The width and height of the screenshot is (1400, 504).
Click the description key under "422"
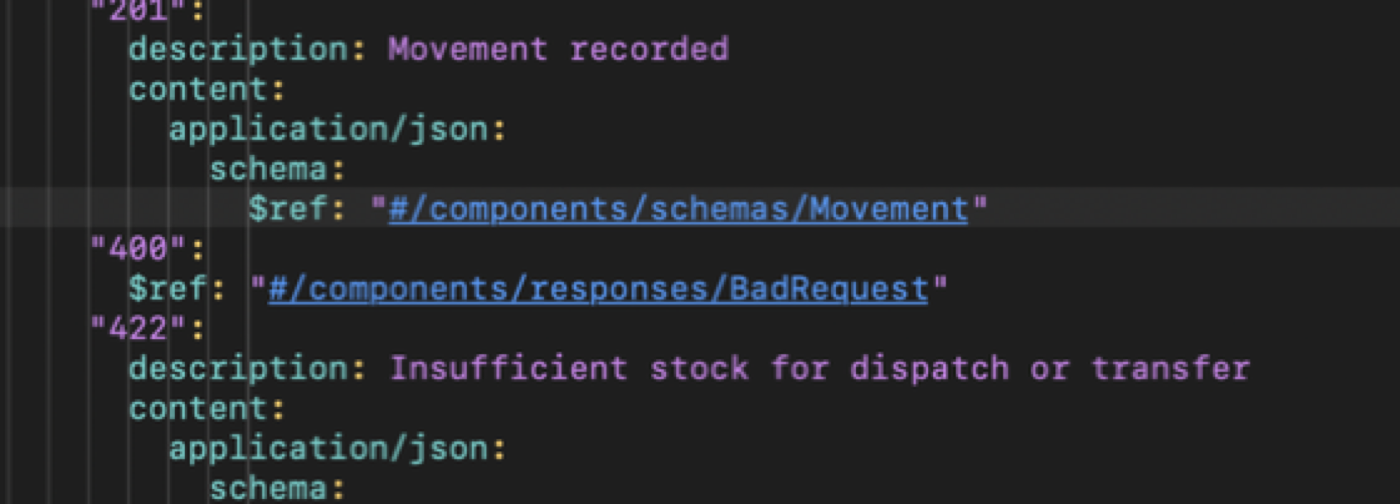click(x=238, y=370)
